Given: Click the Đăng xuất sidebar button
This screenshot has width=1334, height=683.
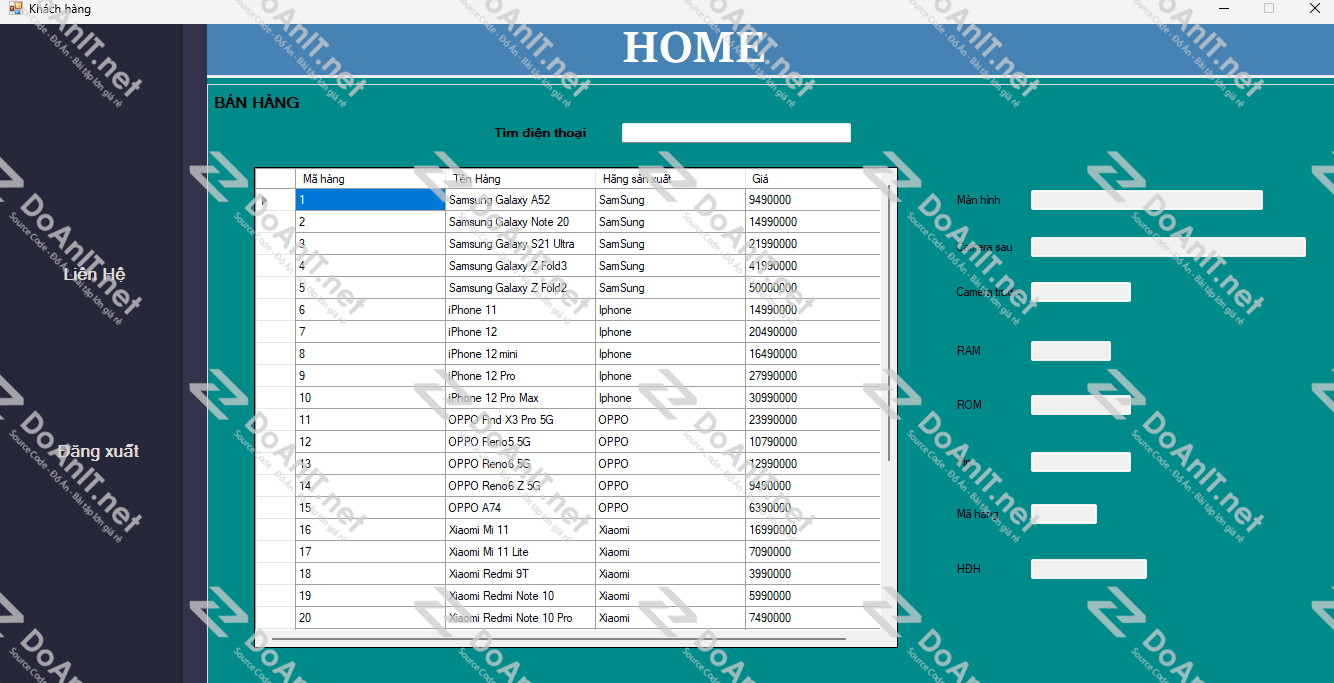Looking at the screenshot, I should [x=98, y=451].
